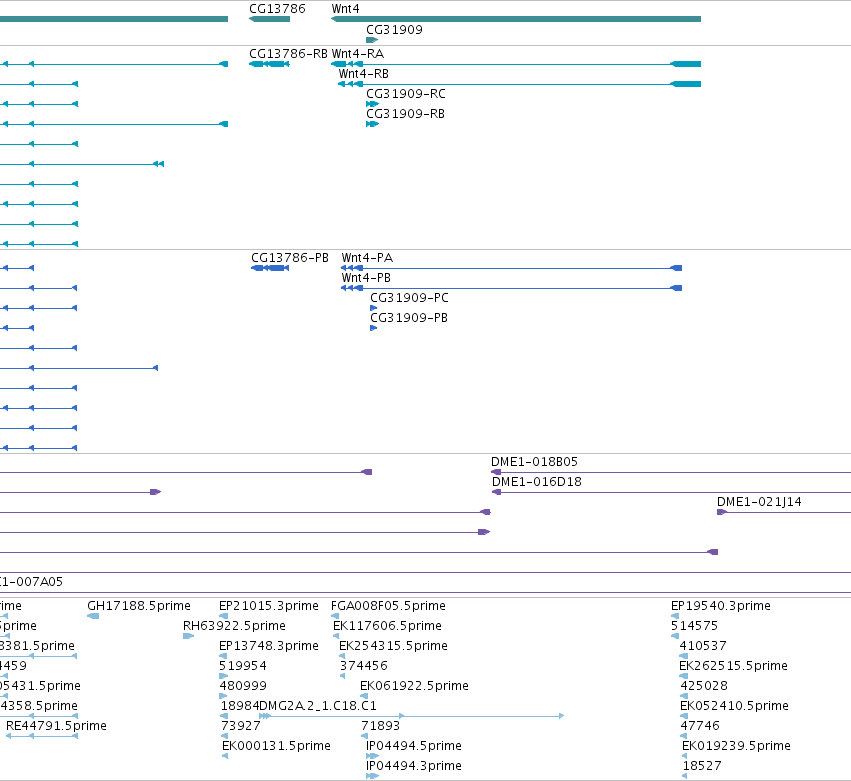Click the Wnt4 gene label

coord(345,9)
